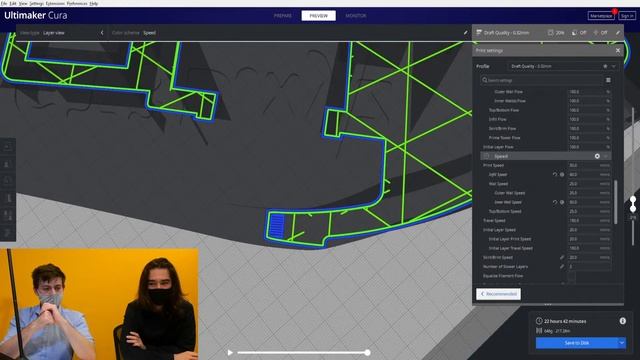This screenshot has width=640, height=360.
Task: Select Initial Layer Print Speed label
Action: 510,239
